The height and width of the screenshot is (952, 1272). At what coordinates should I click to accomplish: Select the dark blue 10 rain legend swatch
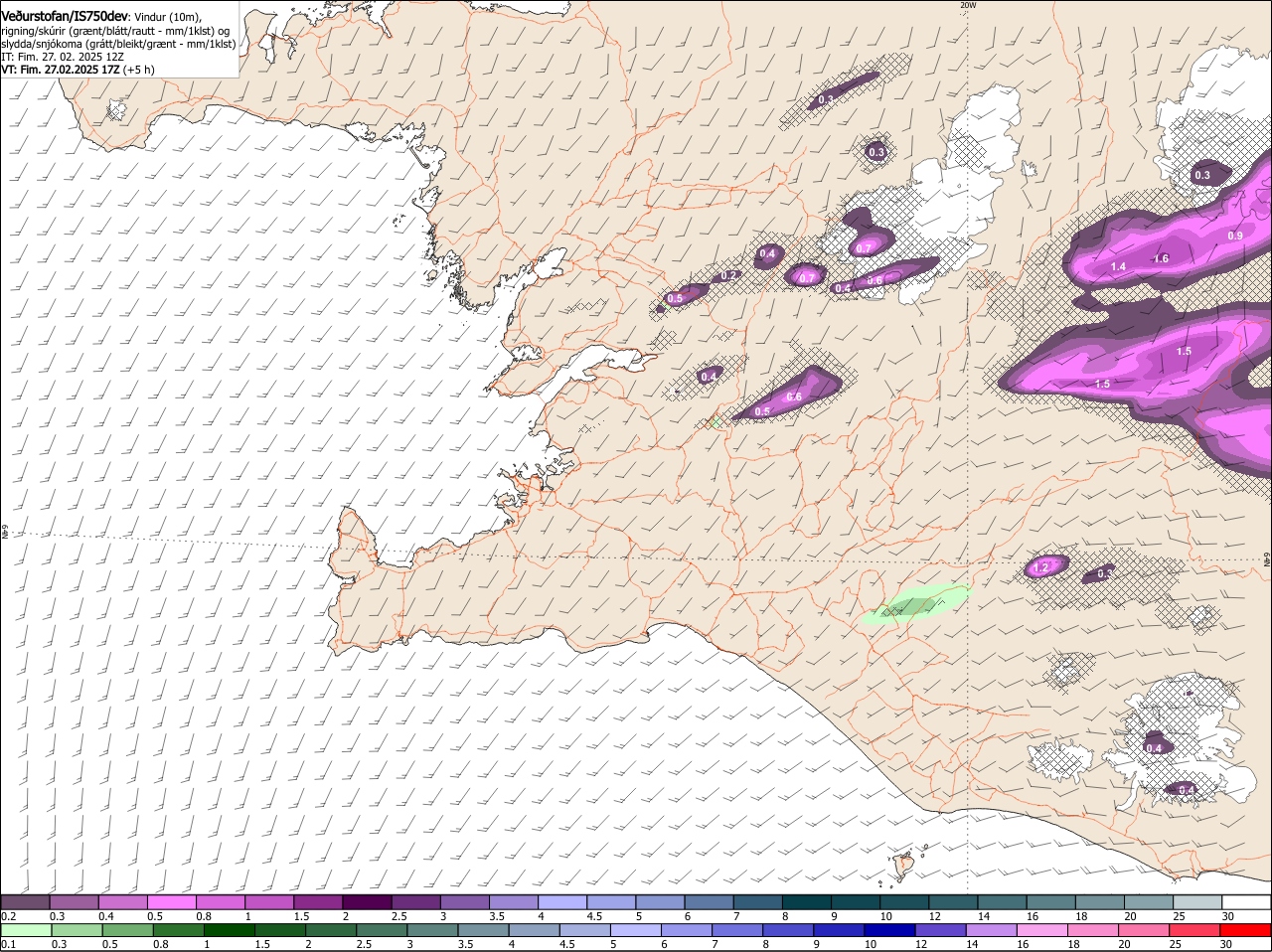coord(889,930)
